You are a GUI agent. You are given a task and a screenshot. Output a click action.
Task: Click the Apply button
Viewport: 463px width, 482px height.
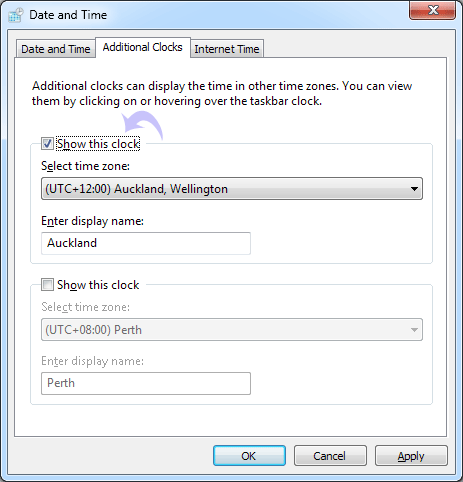[x=411, y=456]
